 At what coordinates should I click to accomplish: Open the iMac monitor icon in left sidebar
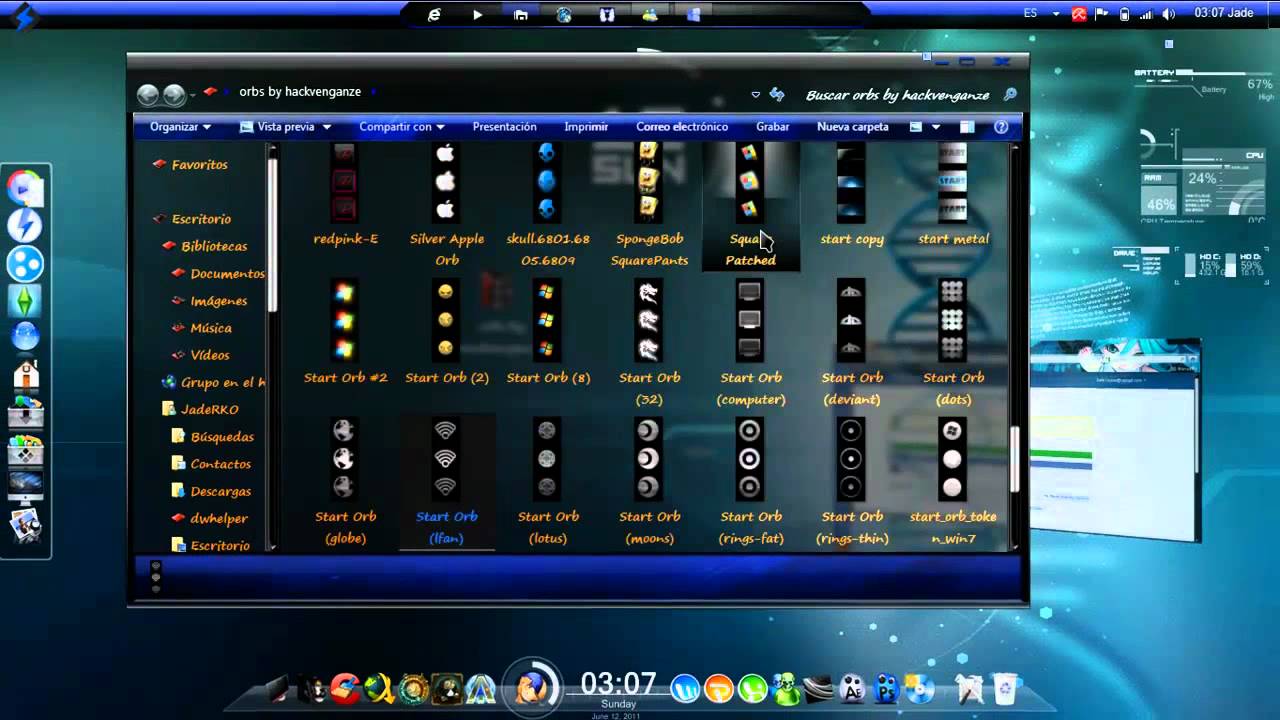pyautogui.click(x=25, y=486)
